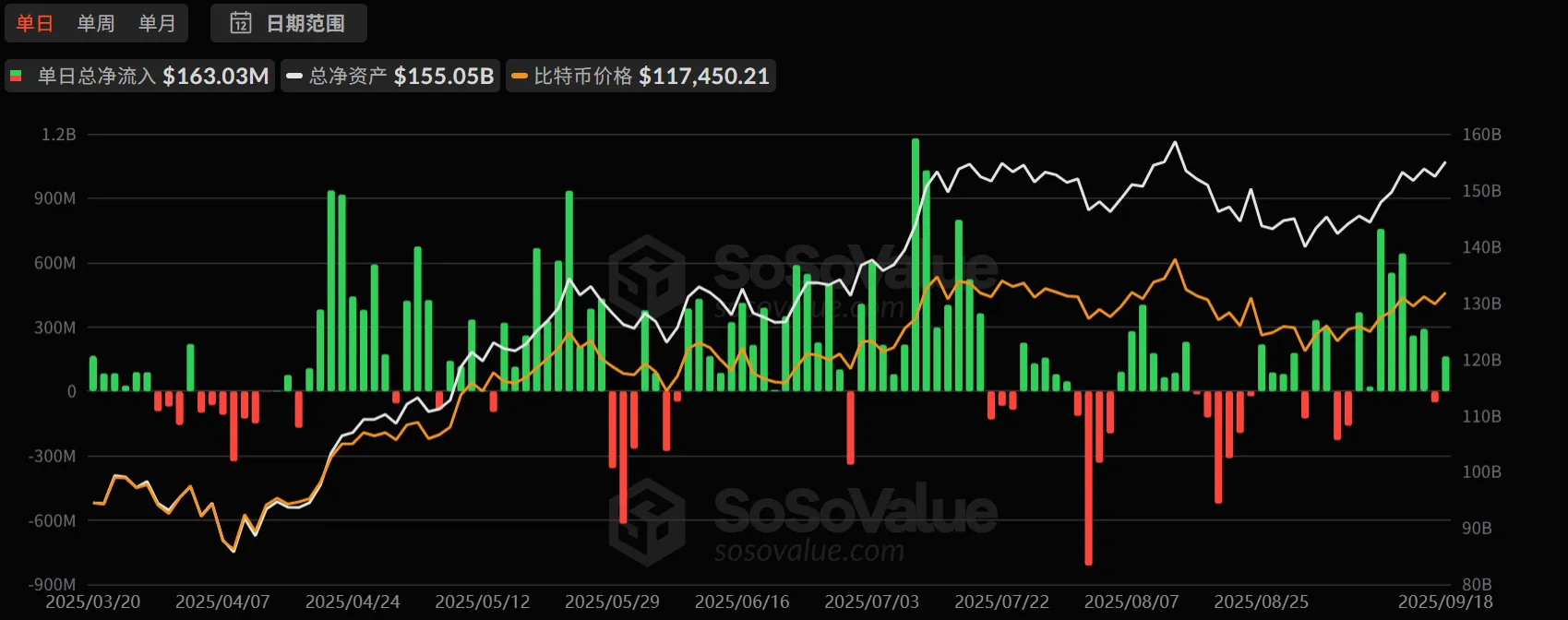The height and width of the screenshot is (620, 1568).
Task: Select the 单月 monthly view tab
Action: coord(157,23)
